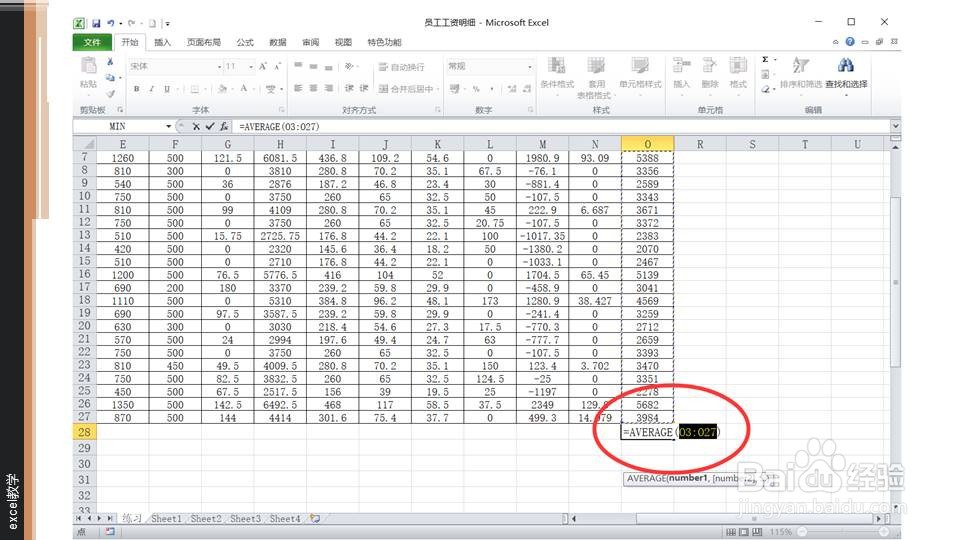Click the Format cells icon
The height and width of the screenshot is (540, 960).
[x=738, y=66]
